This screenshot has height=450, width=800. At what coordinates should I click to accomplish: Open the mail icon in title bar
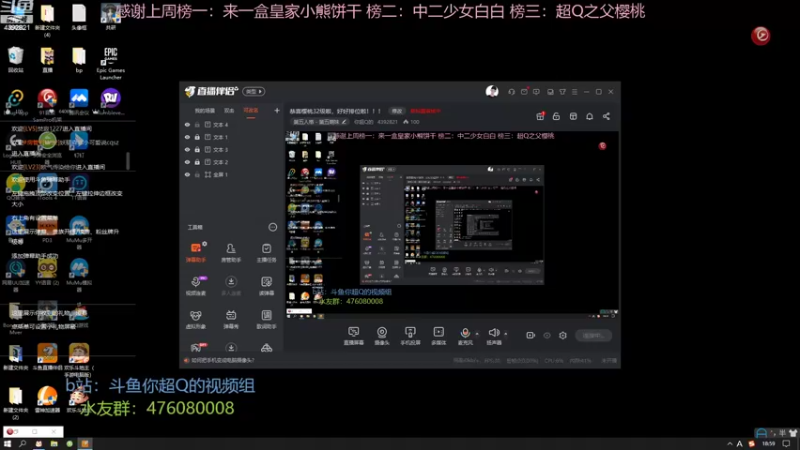[x=524, y=92]
